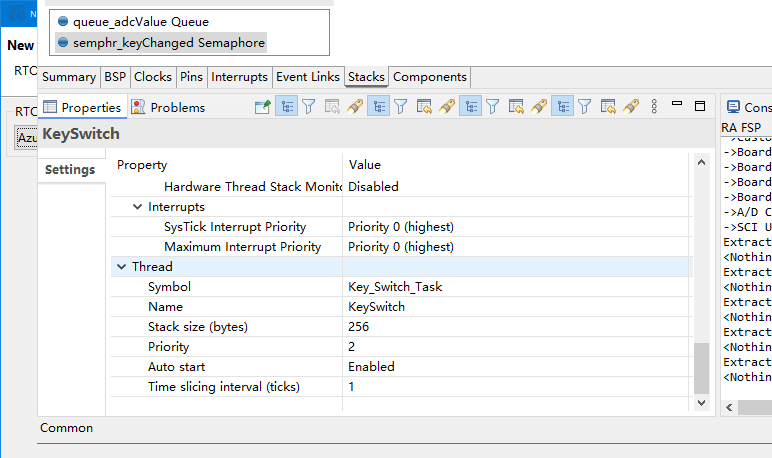Select the Stacks tab
The width and height of the screenshot is (772, 458).
pos(366,77)
